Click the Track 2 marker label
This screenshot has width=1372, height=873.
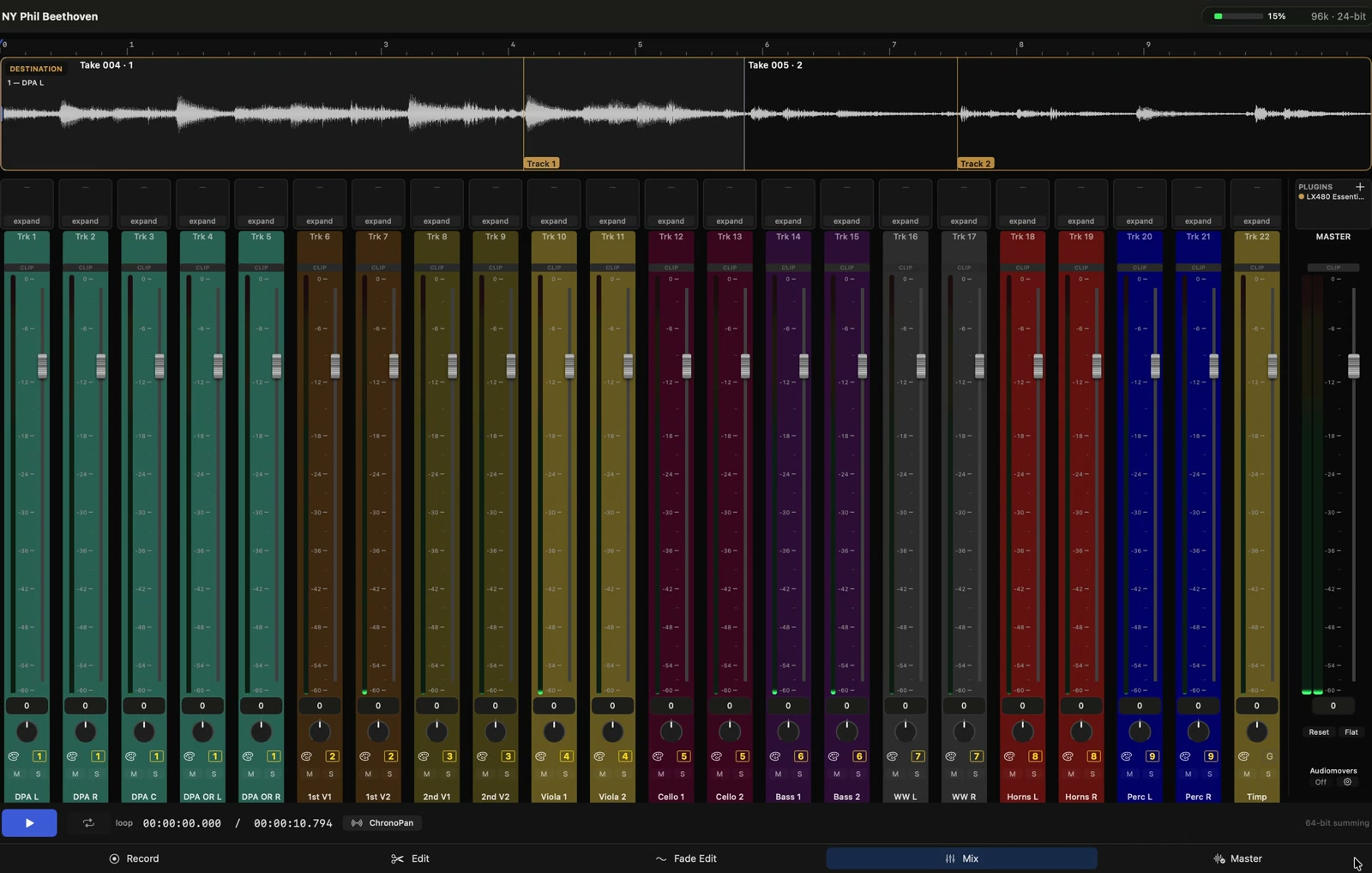click(976, 163)
